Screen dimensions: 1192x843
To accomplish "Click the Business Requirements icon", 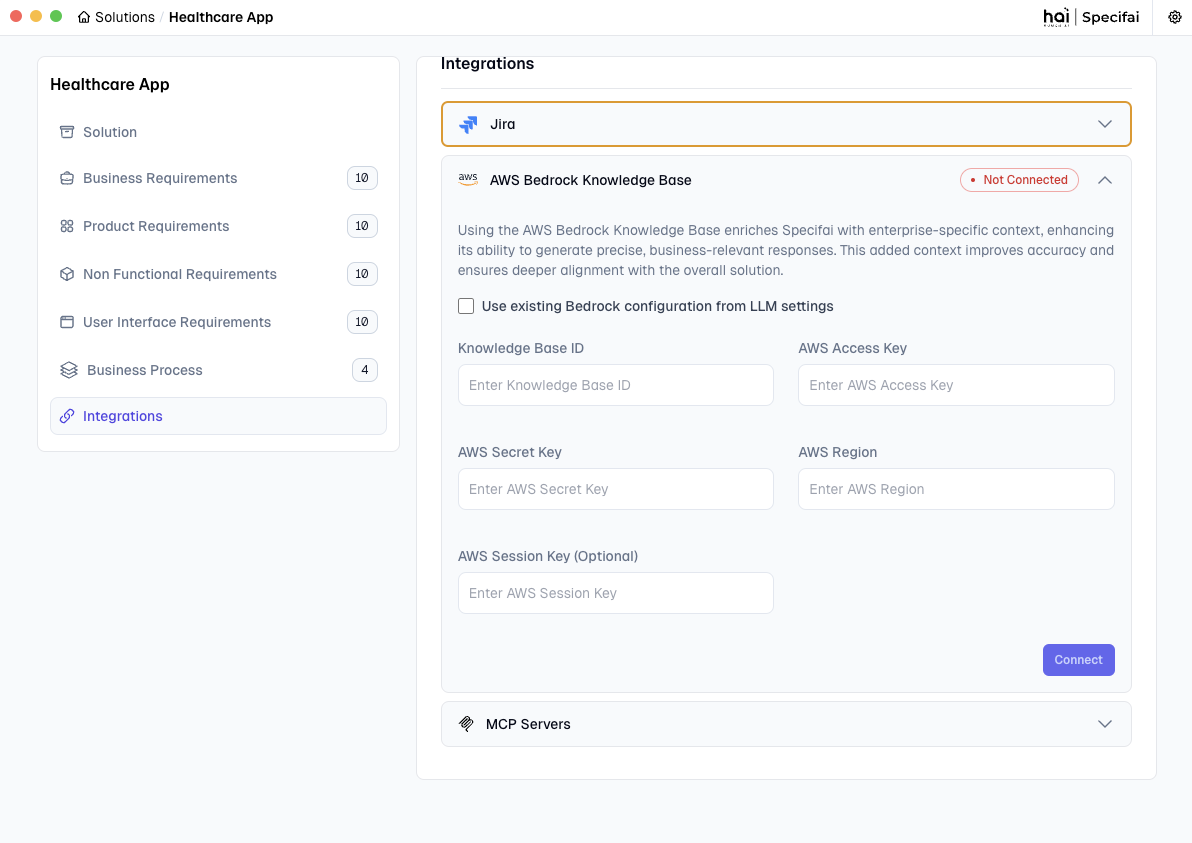I will (x=67, y=178).
